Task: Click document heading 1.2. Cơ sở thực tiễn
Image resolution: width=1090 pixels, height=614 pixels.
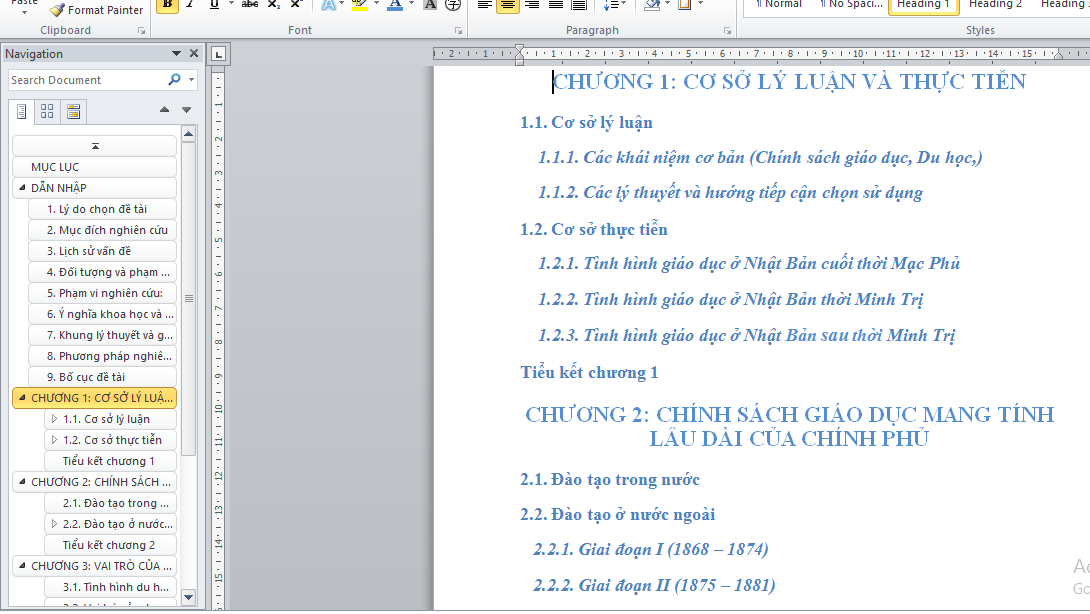Action: point(594,229)
